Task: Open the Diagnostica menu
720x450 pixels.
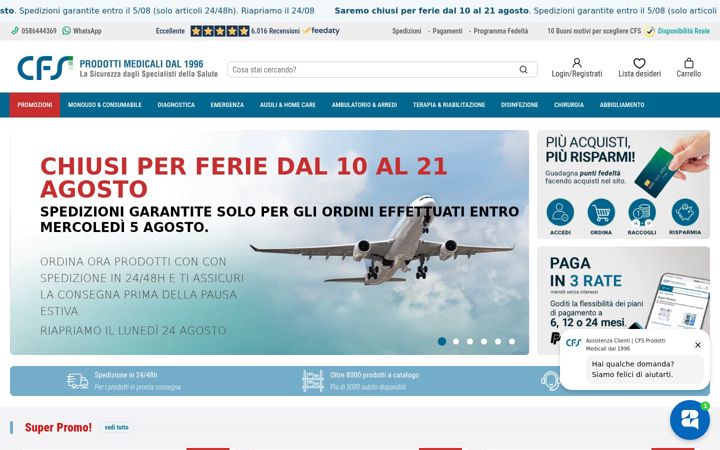Action: [176, 105]
